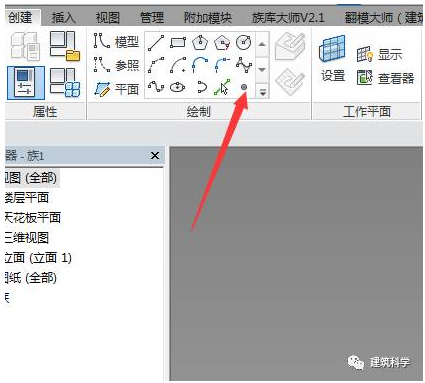Select the Point Element tool
The width and height of the screenshot is (425, 383).
(244, 87)
